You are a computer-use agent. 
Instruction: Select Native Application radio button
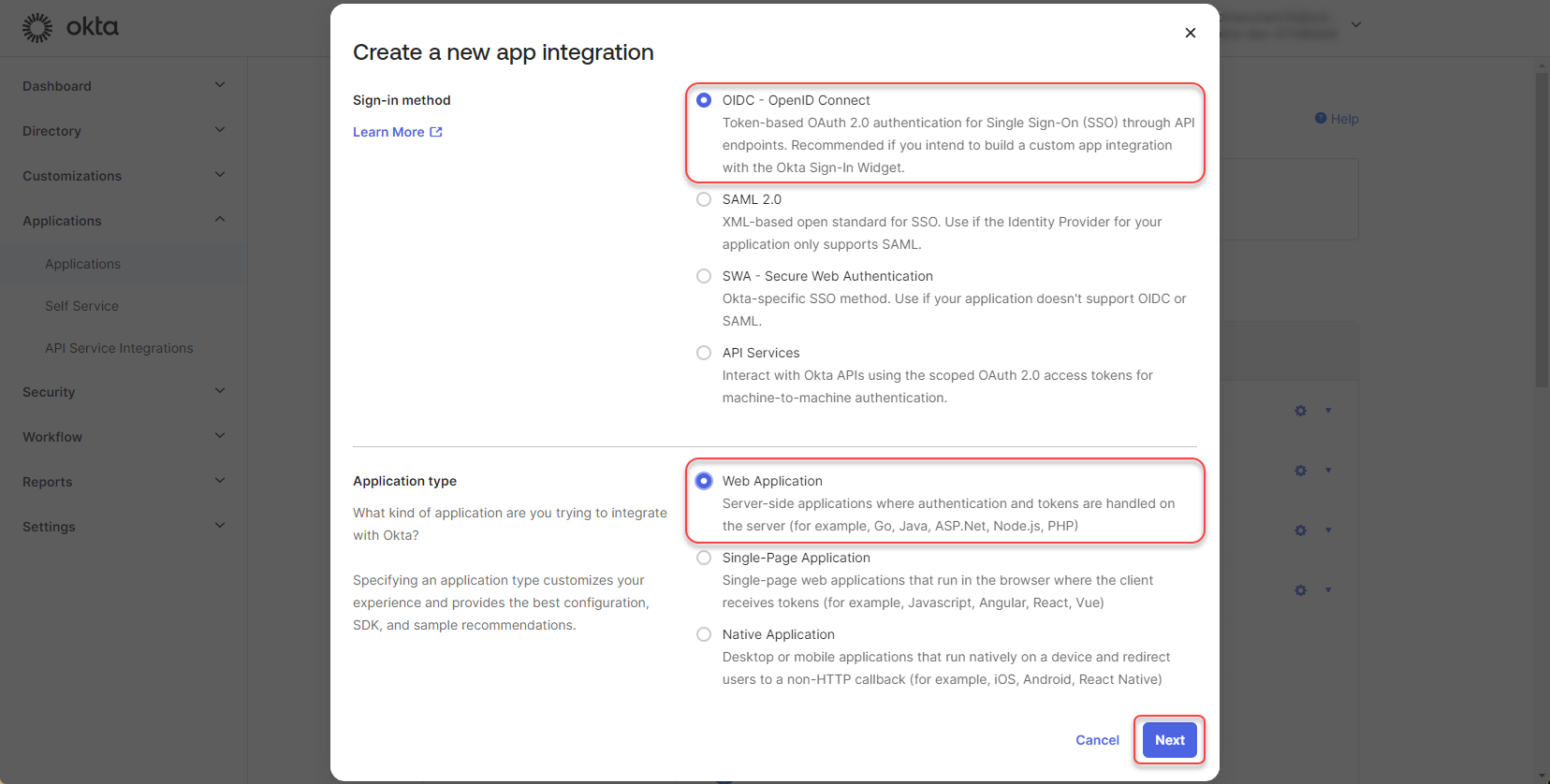tap(704, 634)
